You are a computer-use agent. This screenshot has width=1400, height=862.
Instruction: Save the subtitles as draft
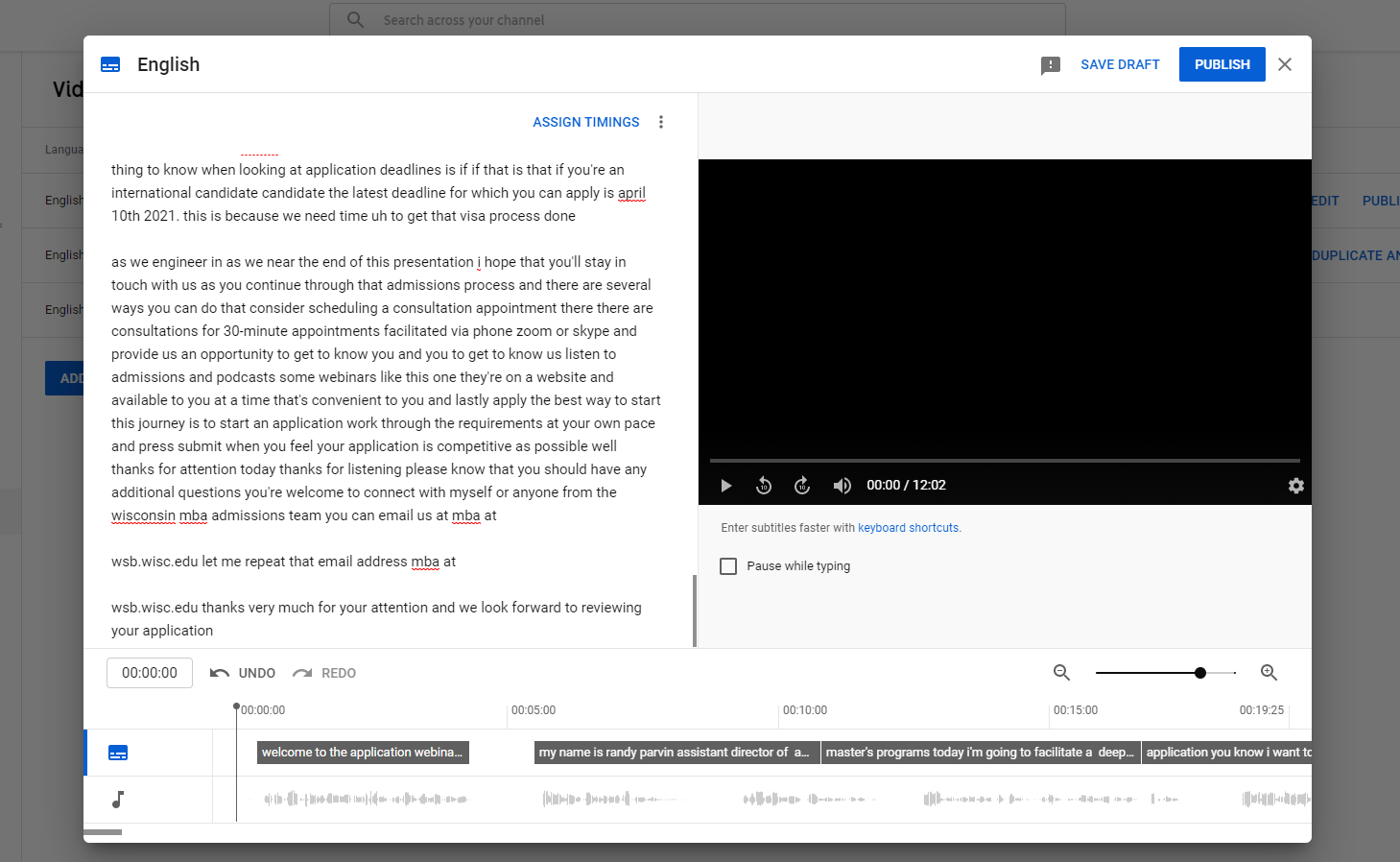click(x=1120, y=64)
